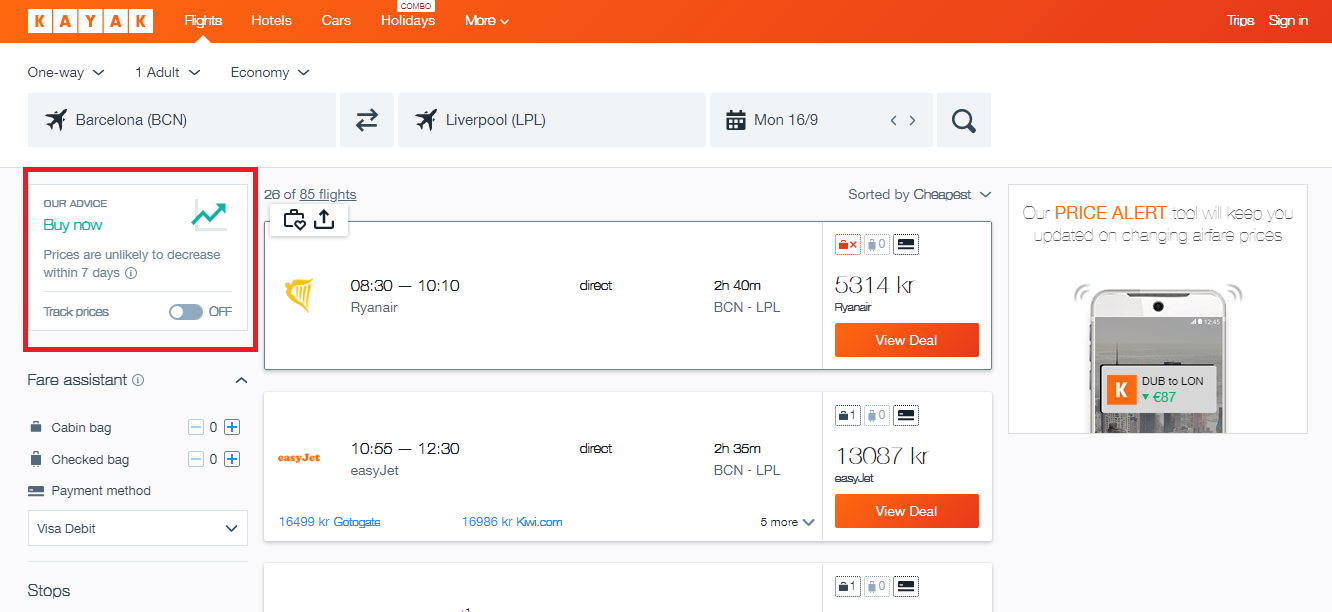Open the One-way trip type dropdown
The image size is (1332, 612).
pyautogui.click(x=66, y=72)
